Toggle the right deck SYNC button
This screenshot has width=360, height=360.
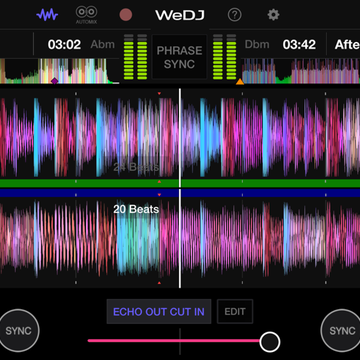(341, 330)
